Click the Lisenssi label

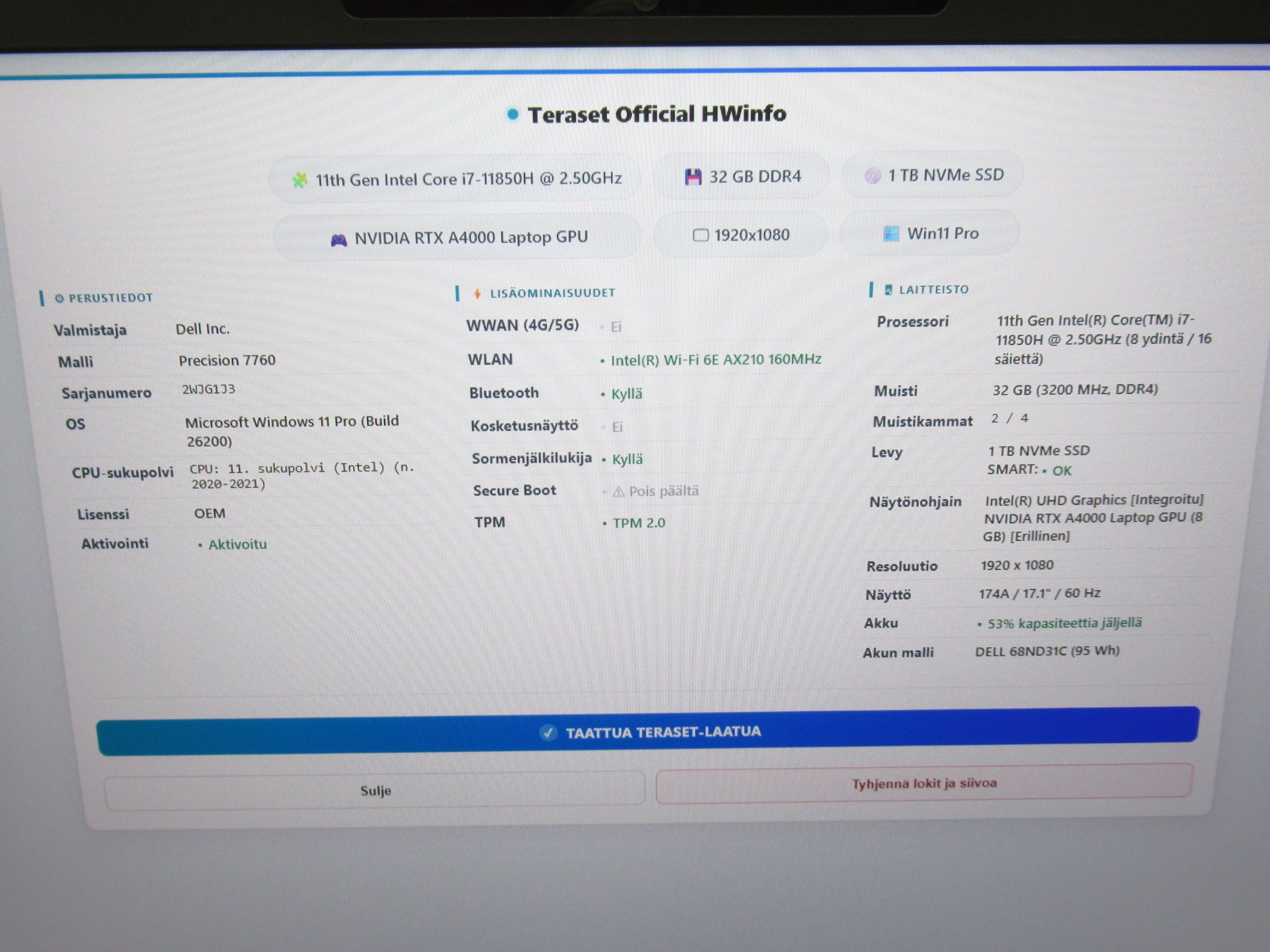tap(103, 514)
